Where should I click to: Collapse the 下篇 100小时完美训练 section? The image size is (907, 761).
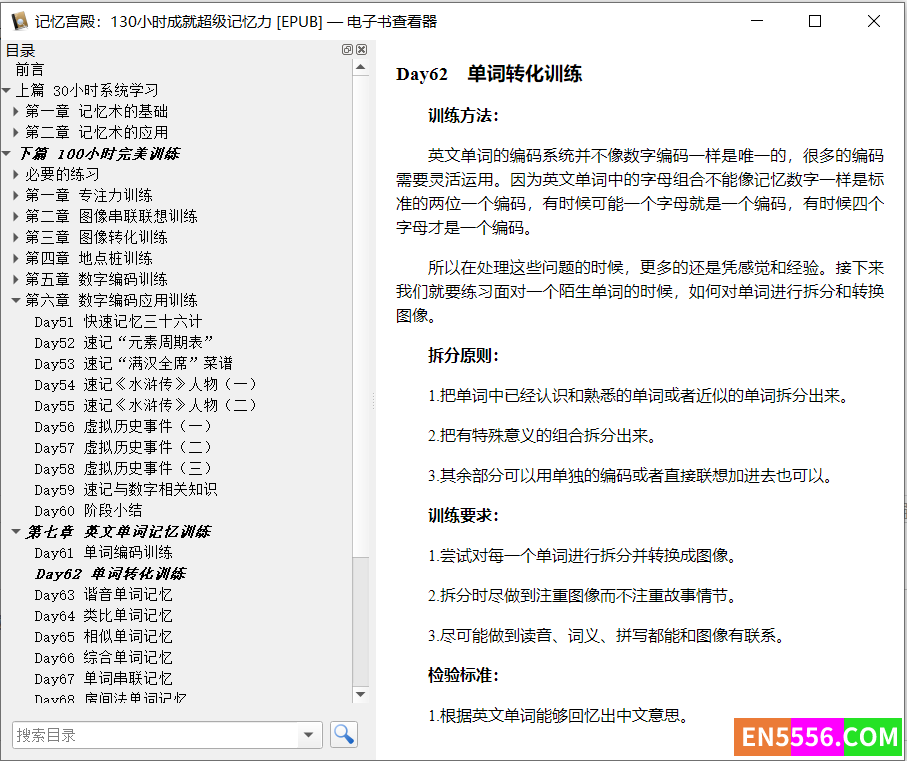point(6,154)
